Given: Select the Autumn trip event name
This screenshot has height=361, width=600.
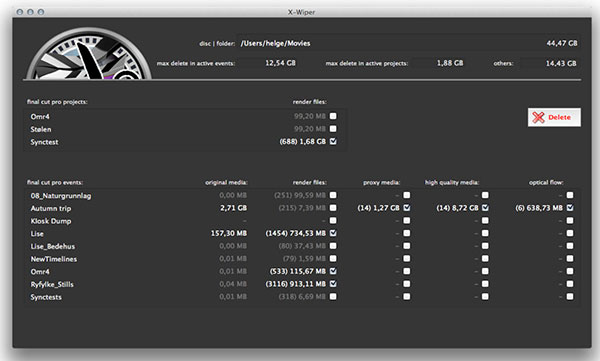Looking at the screenshot, I should [51, 209].
